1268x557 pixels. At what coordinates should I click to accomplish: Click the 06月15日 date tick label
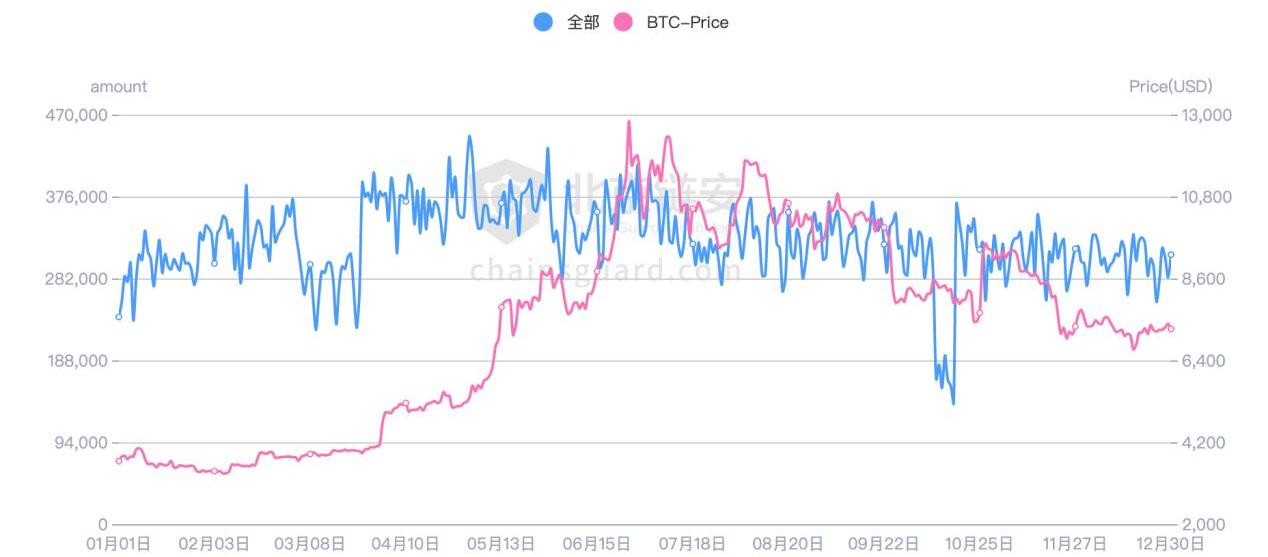[597, 544]
